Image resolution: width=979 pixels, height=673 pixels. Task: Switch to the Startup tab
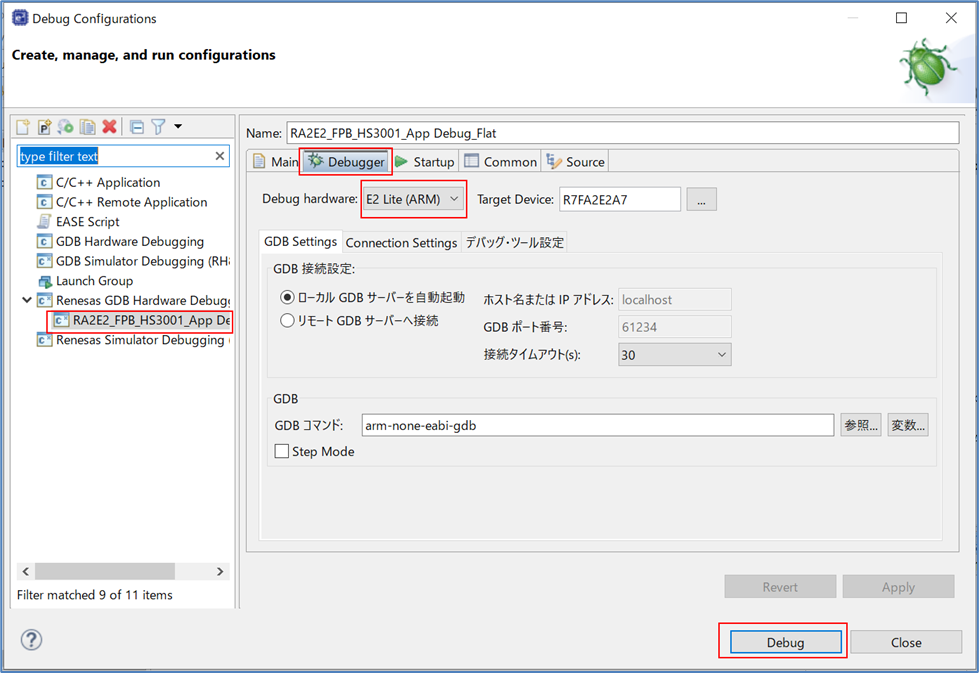click(x=425, y=162)
